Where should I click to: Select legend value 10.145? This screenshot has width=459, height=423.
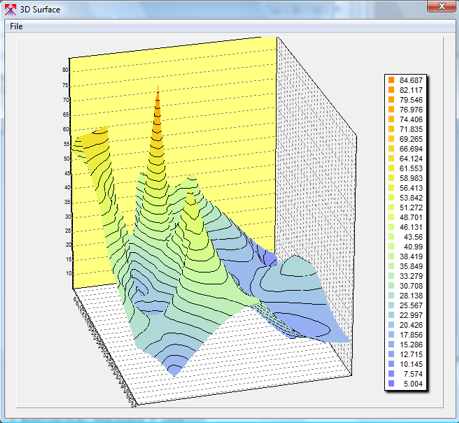(x=411, y=364)
